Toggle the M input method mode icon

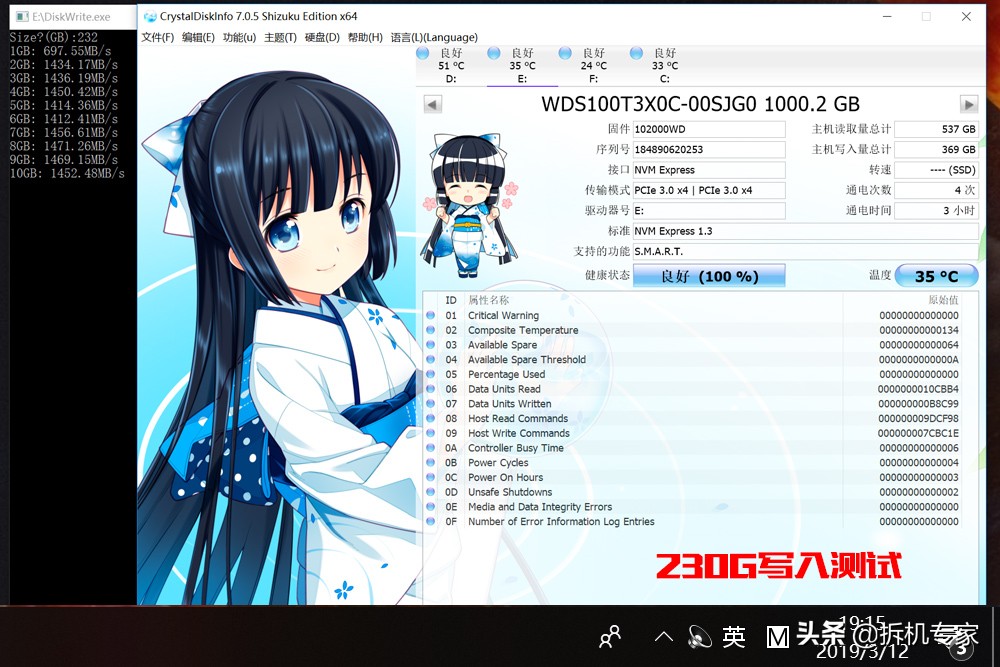777,635
